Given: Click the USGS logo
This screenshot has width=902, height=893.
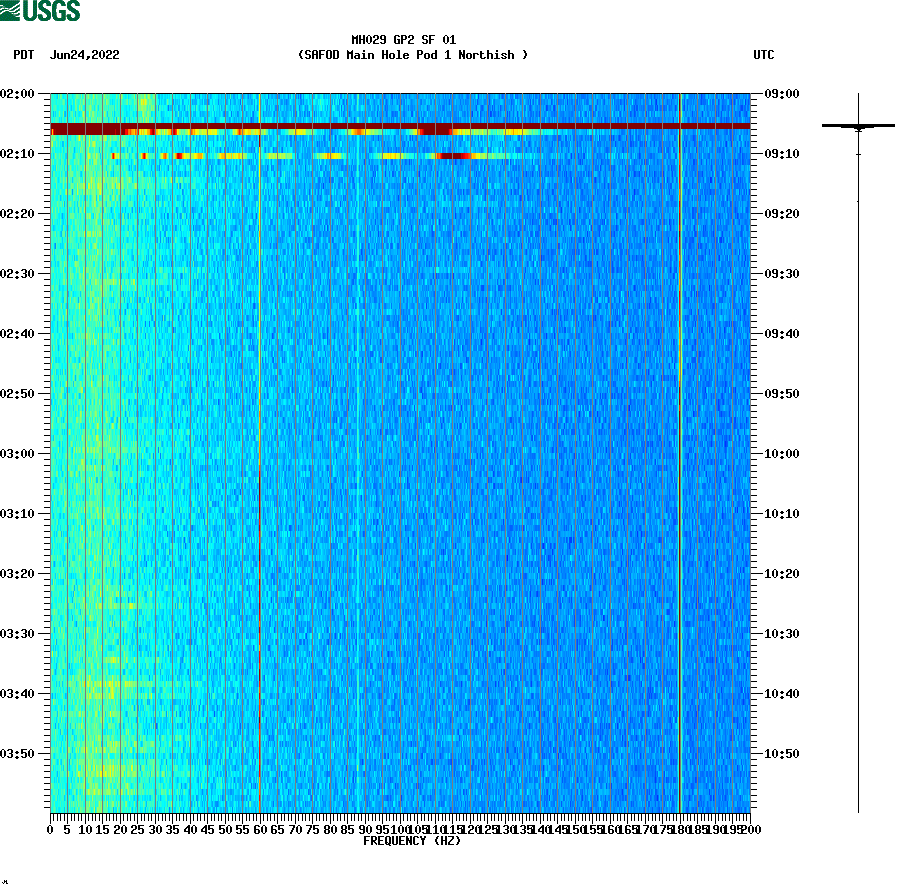Looking at the screenshot, I should point(40,10).
